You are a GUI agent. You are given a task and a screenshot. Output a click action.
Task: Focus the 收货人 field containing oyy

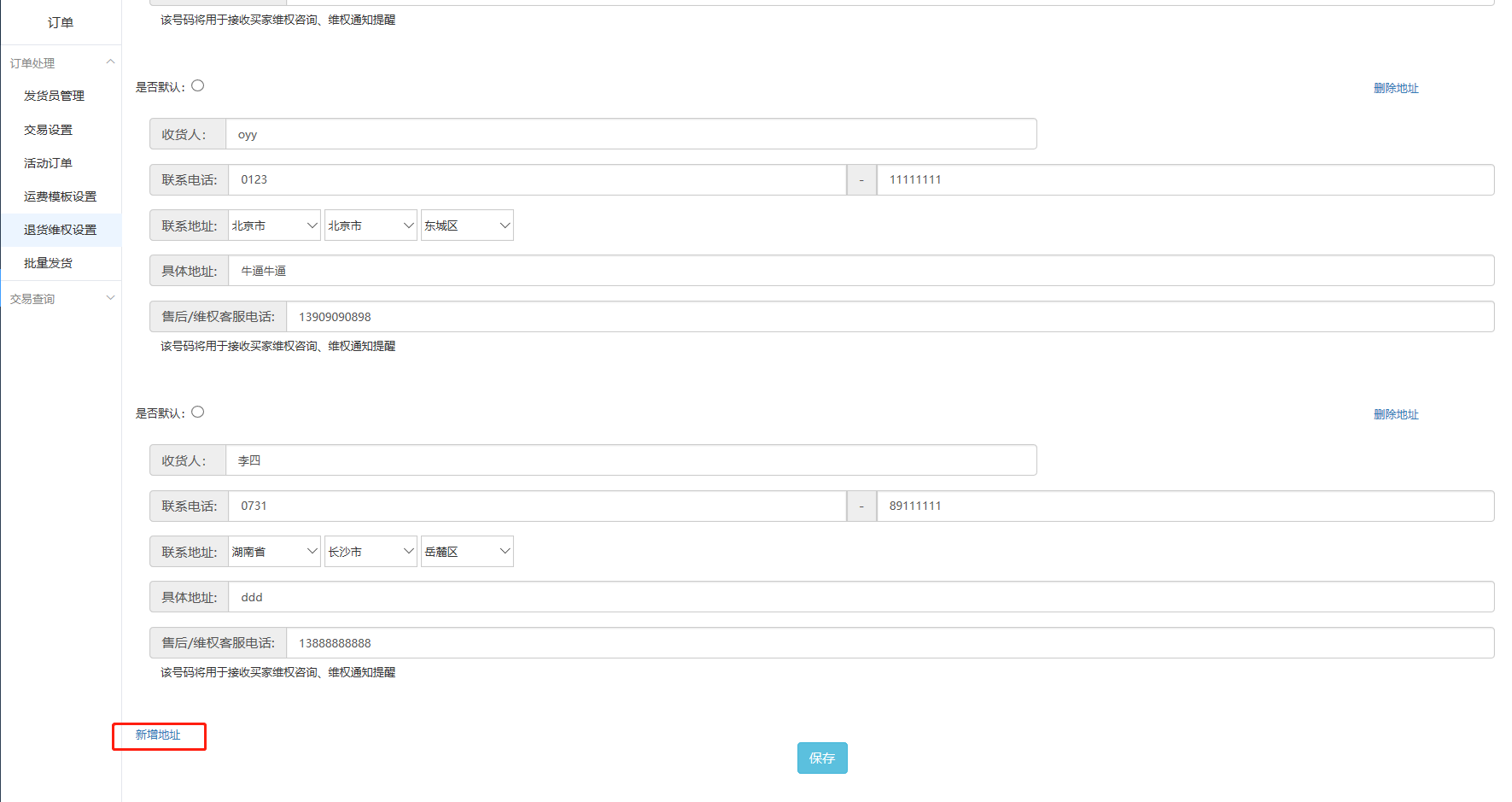631,134
